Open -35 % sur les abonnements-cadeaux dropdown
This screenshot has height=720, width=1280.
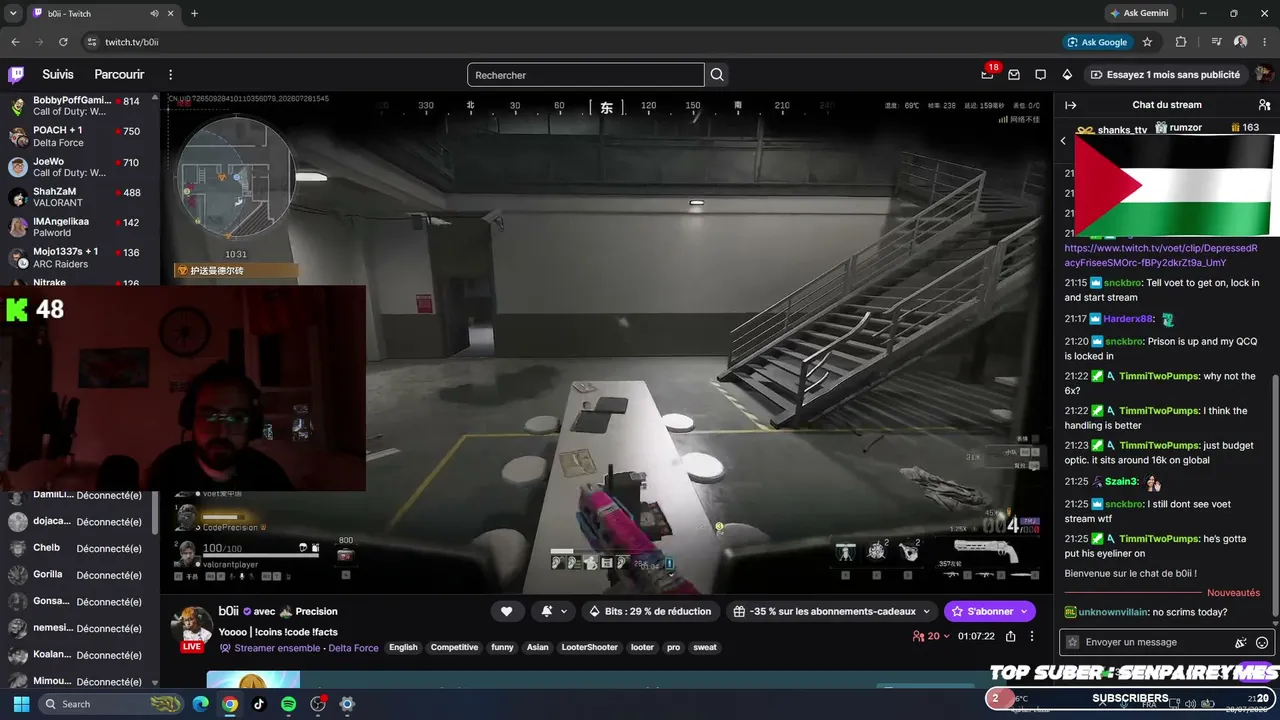point(832,611)
